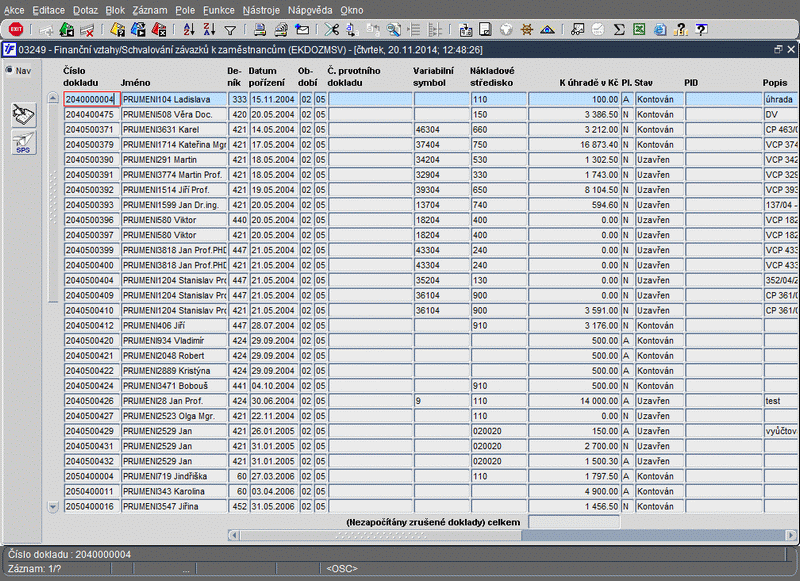Click date 04.10.2004 cell
Screen dimensions: 800x581
pyautogui.click(x=273, y=386)
